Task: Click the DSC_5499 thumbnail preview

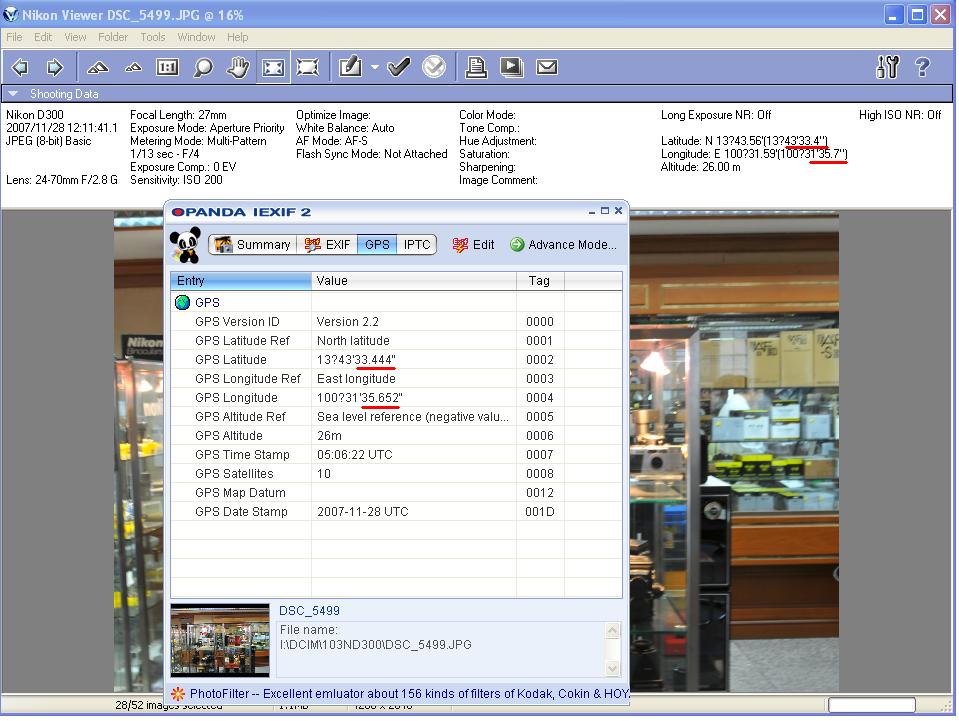Action: click(x=220, y=640)
